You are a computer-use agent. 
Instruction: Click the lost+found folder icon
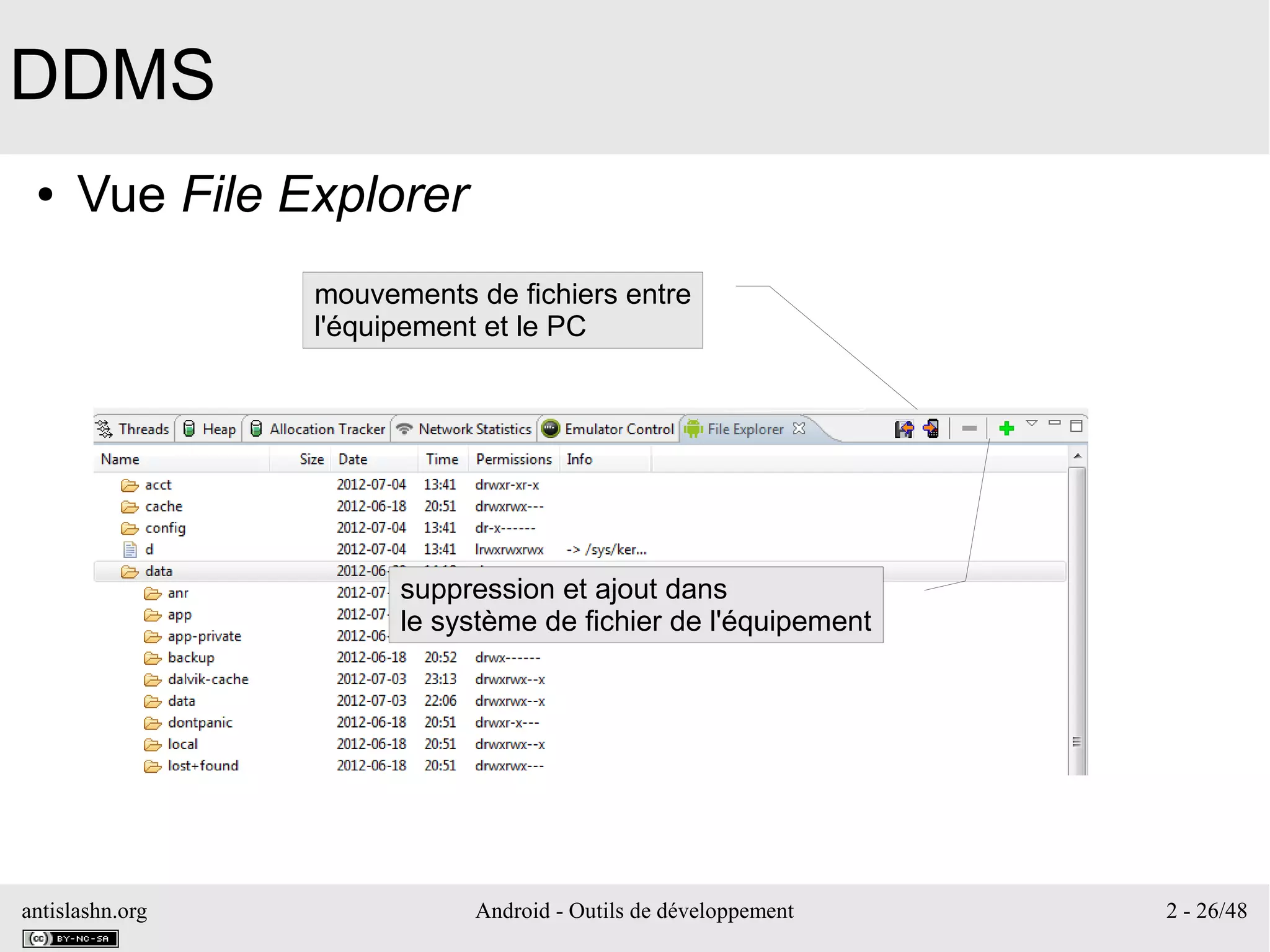(153, 767)
